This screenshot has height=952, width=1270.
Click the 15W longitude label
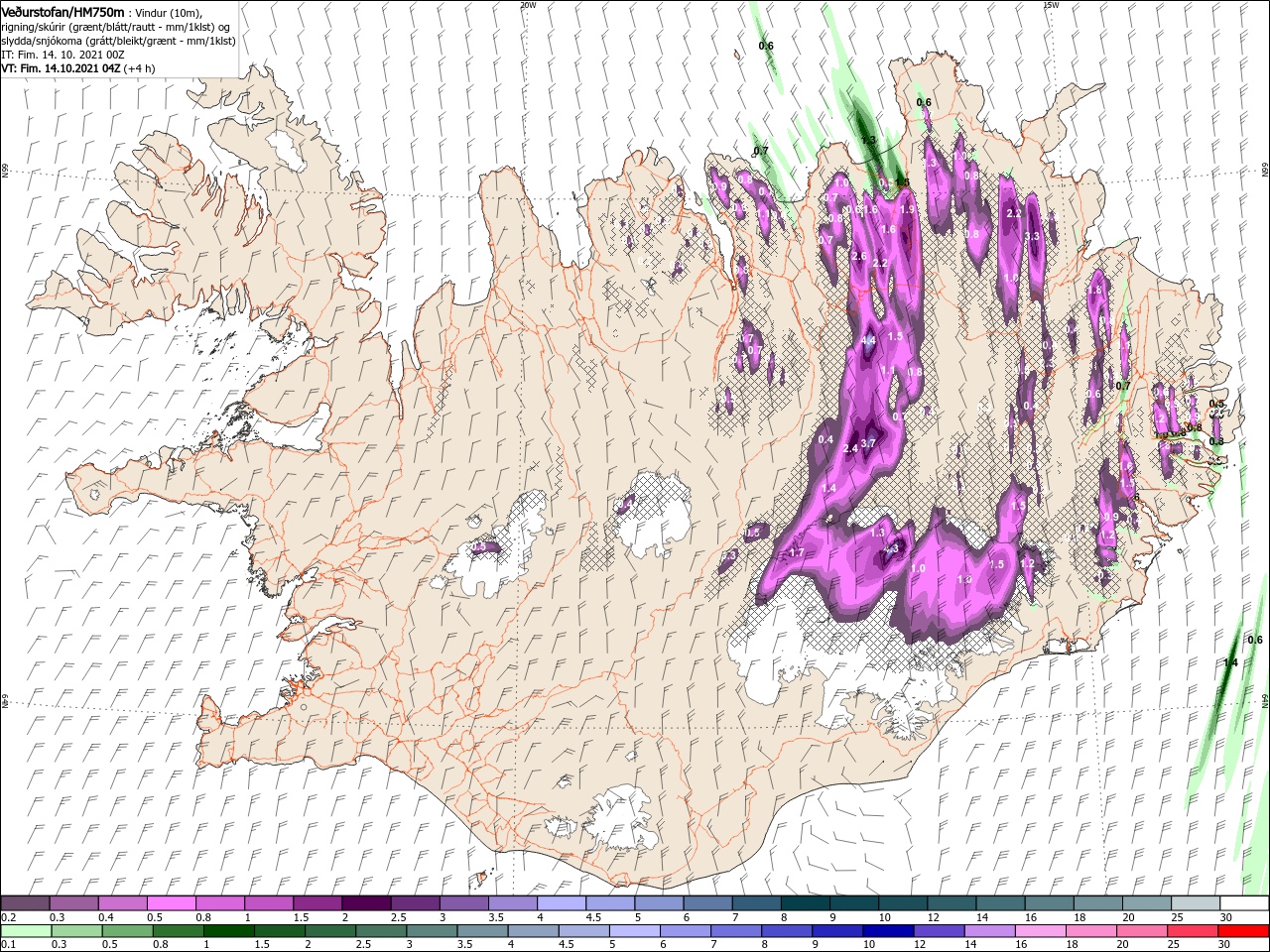coord(1051,5)
